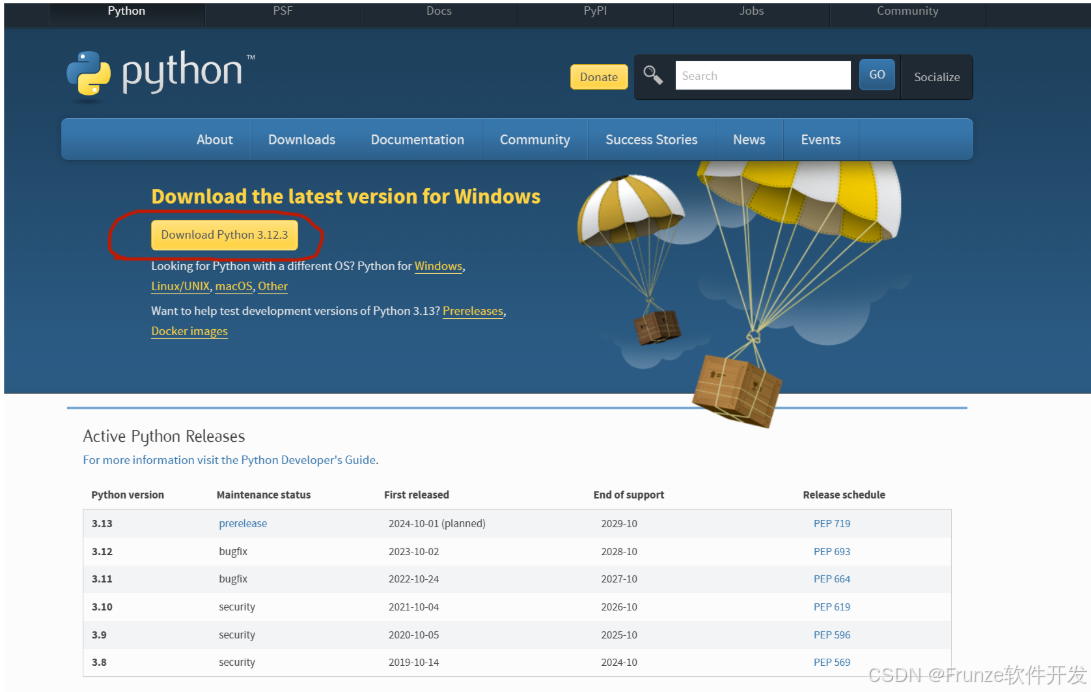Click the 2027-10 end of support cell
The image size is (1091, 692).
coord(619,579)
